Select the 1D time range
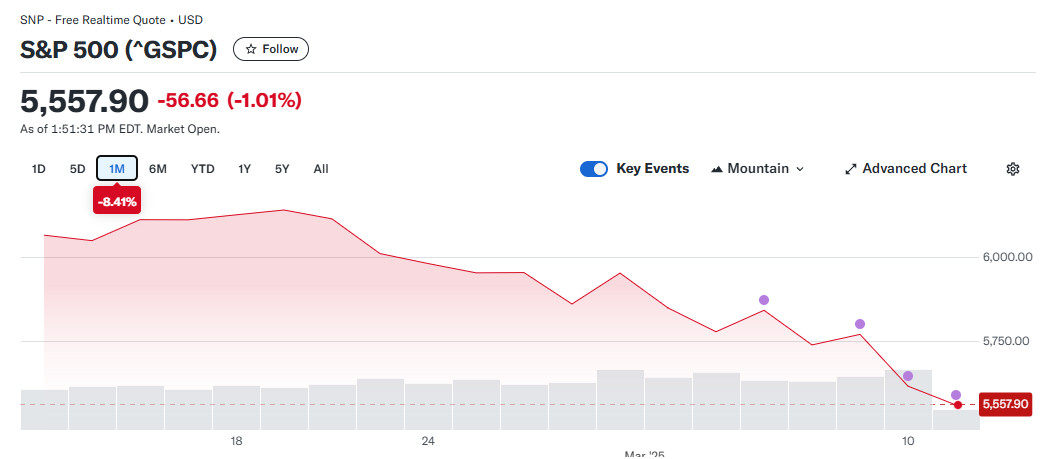The image size is (1045, 459). click(x=39, y=169)
